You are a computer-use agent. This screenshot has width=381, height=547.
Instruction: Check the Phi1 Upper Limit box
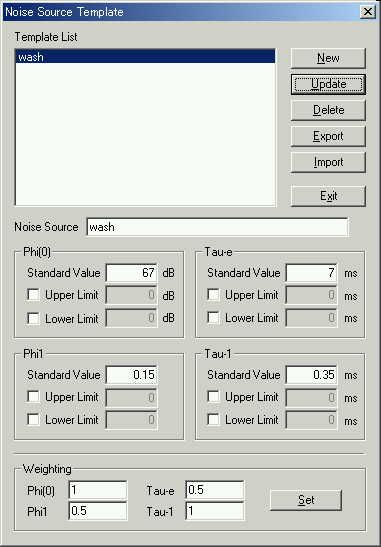click(33, 397)
